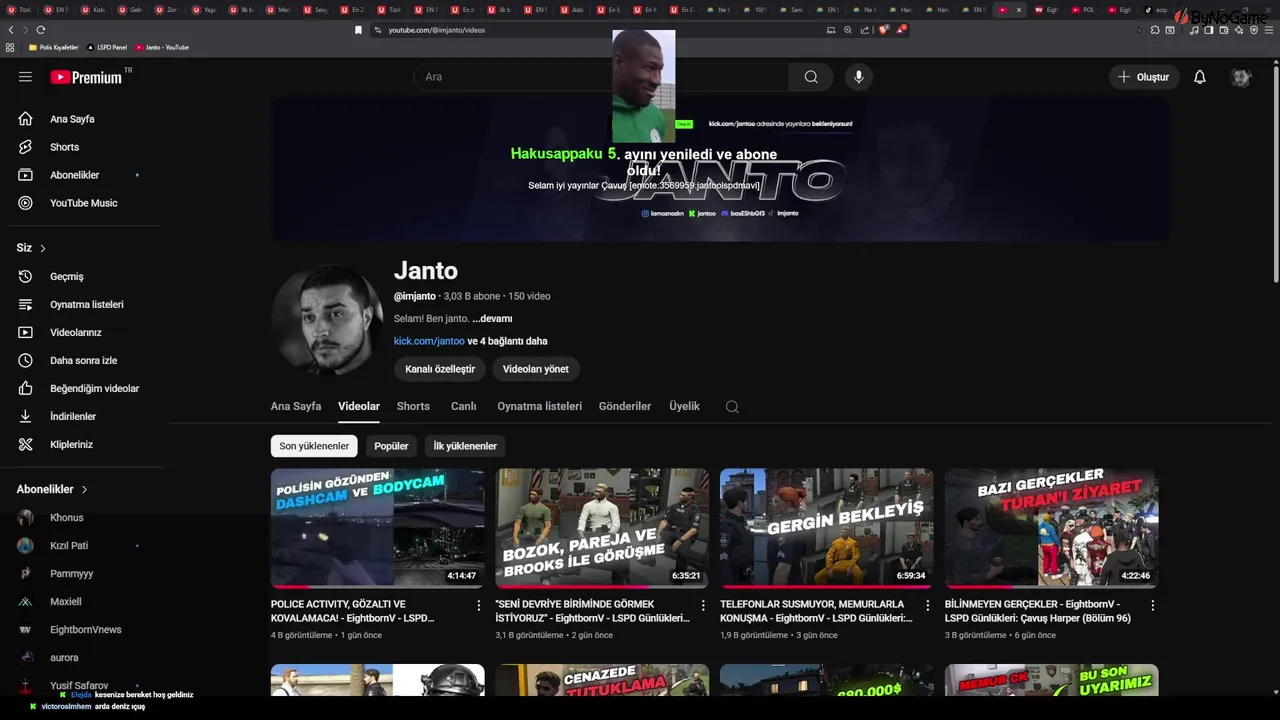Toggle the bookmark icon in the address bar
Screen dimensions: 1280x720
click(358, 30)
